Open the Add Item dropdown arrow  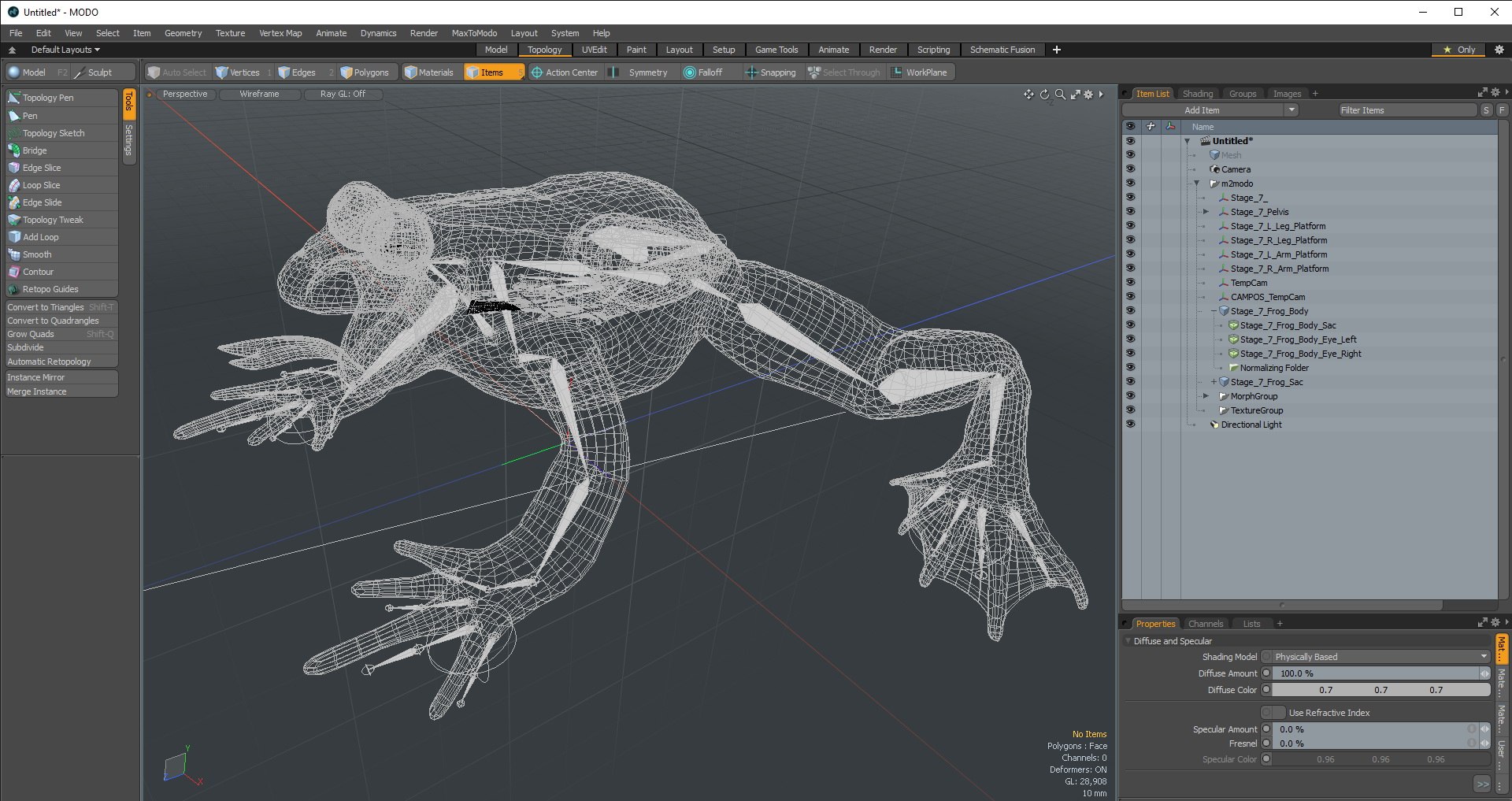tap(1291, 110)
